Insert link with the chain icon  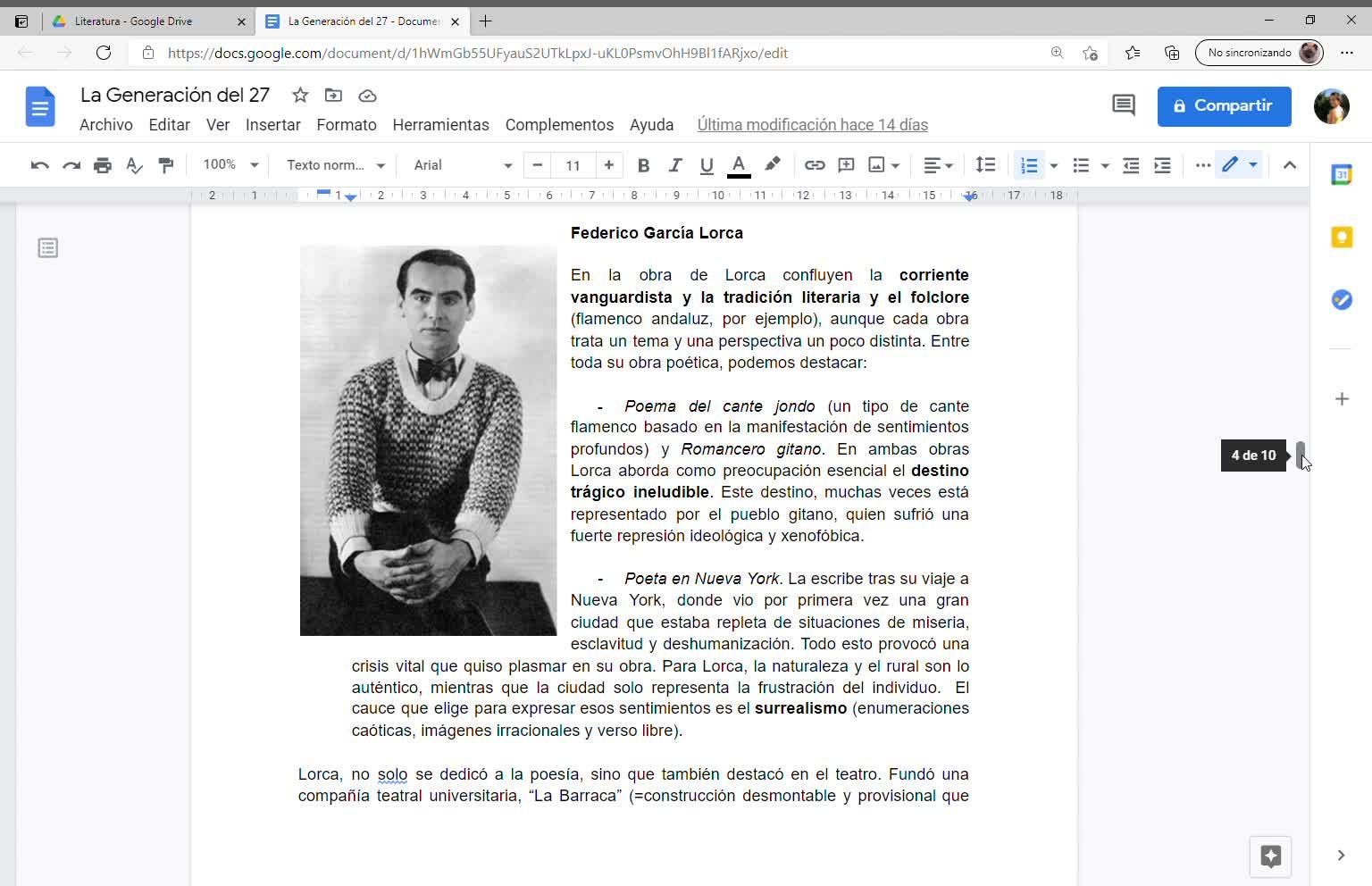coord(815,165)
